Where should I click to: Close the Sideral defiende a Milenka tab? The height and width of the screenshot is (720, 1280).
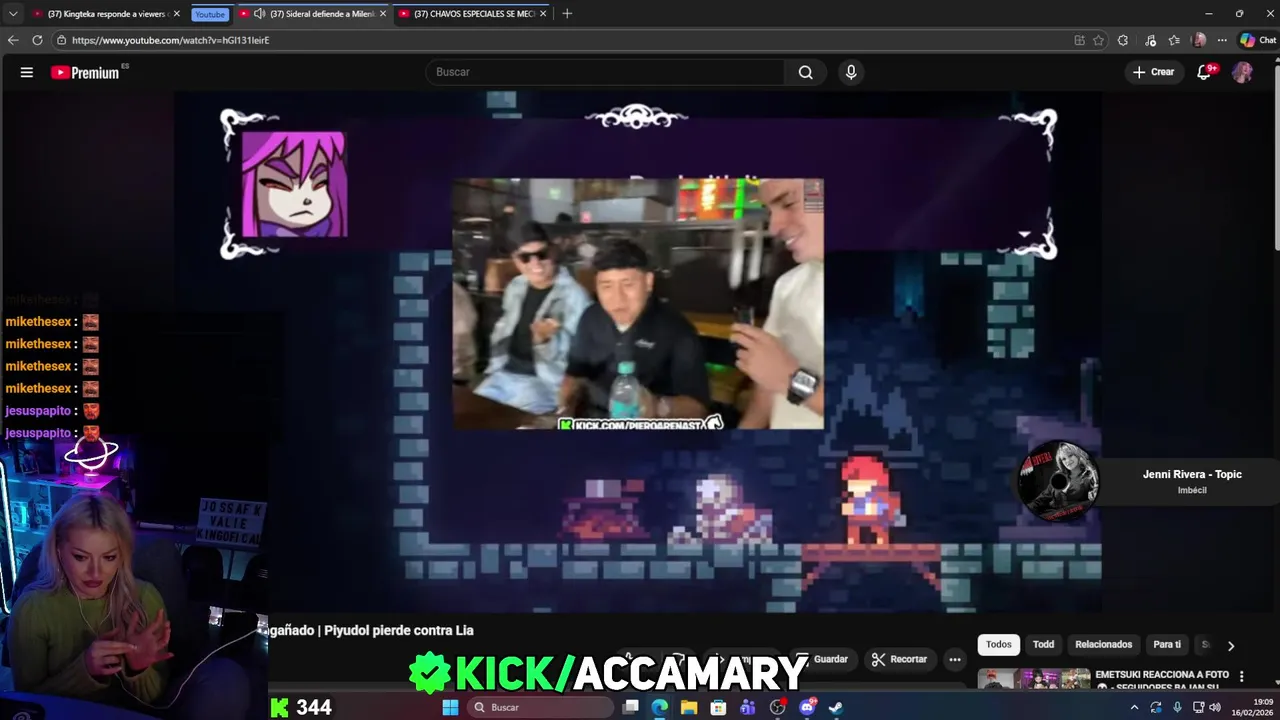[x=383, y=14]
